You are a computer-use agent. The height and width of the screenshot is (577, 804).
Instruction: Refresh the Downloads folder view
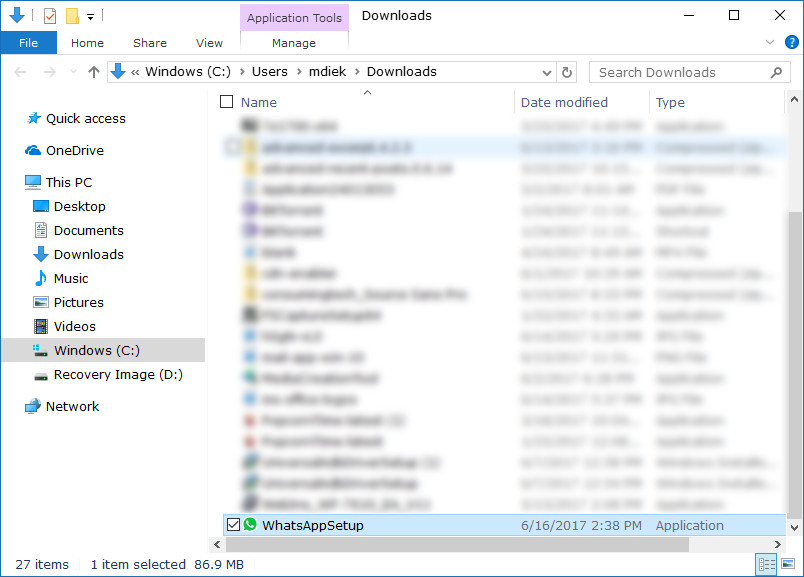tap(565, 71)
